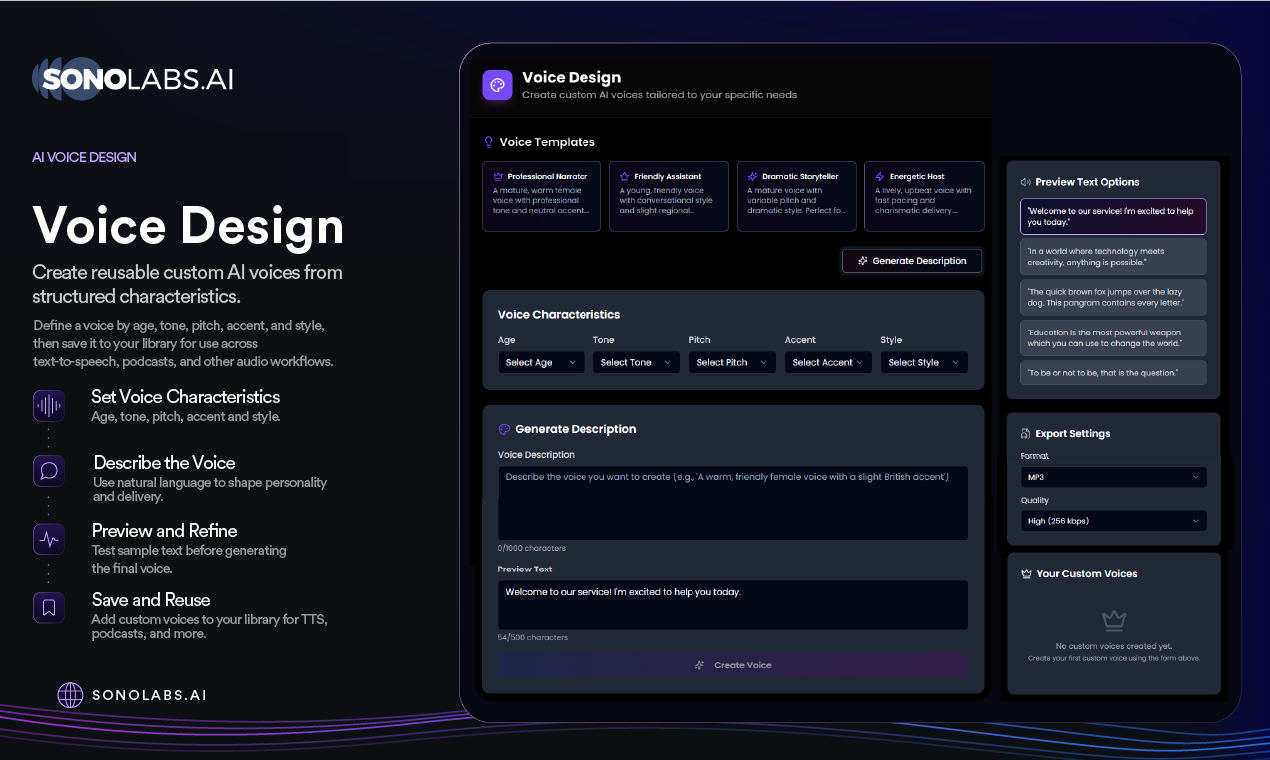Open the MP3 Format dropdown

coord(1113,478)
